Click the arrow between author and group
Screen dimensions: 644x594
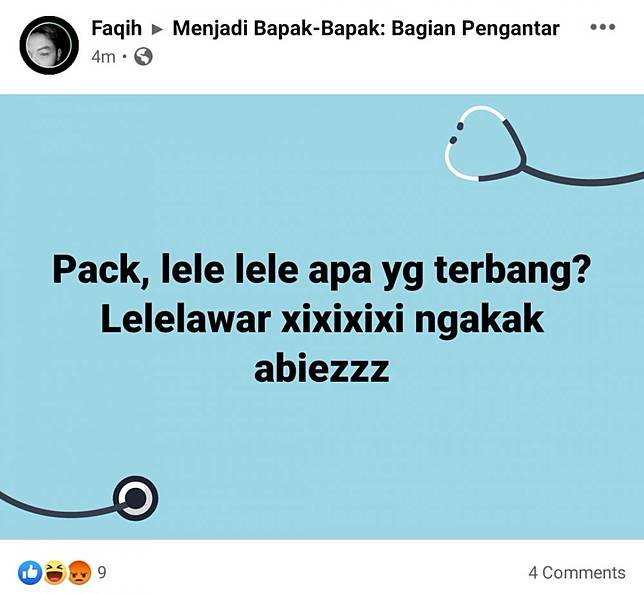click(x=158, y=30)
